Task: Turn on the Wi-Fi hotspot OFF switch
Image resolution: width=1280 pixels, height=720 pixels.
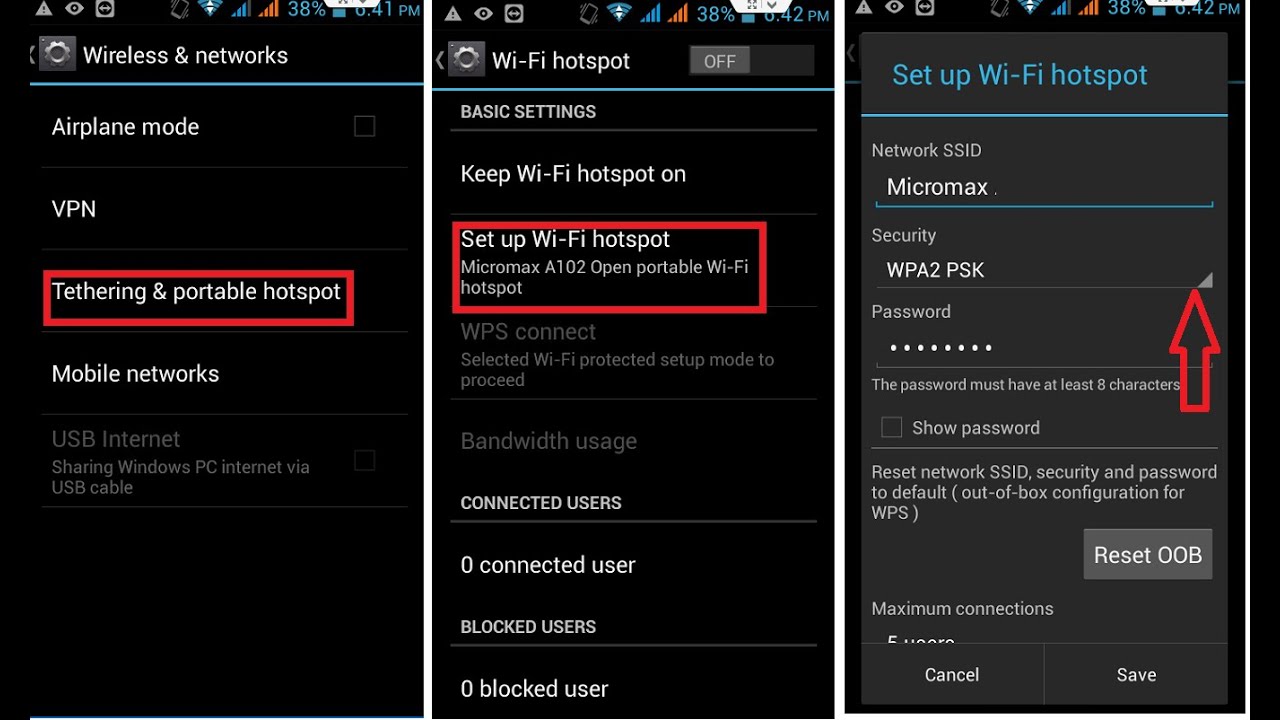Action: click(752, 61)
